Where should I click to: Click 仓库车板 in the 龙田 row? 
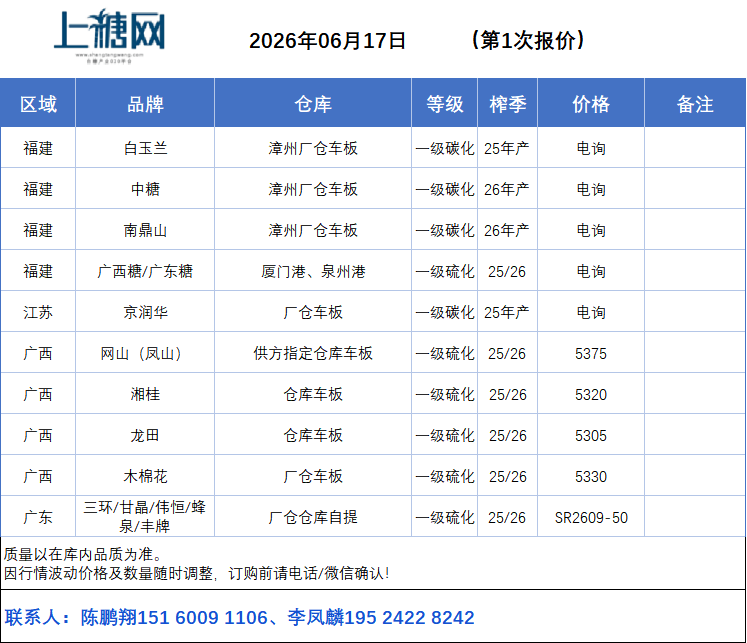click(313, 435)
